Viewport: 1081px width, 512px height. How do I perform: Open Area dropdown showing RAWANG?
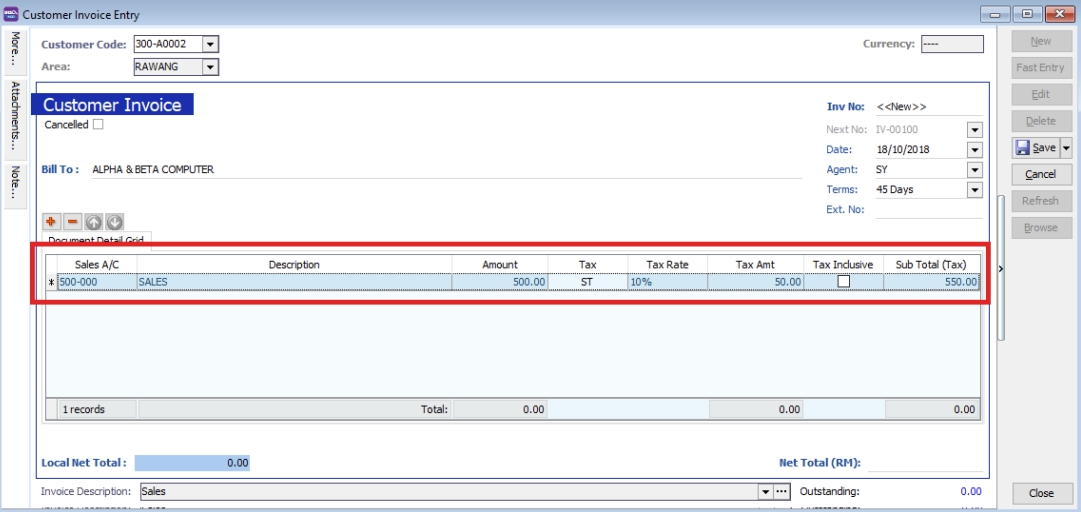(x=210, y=67)
